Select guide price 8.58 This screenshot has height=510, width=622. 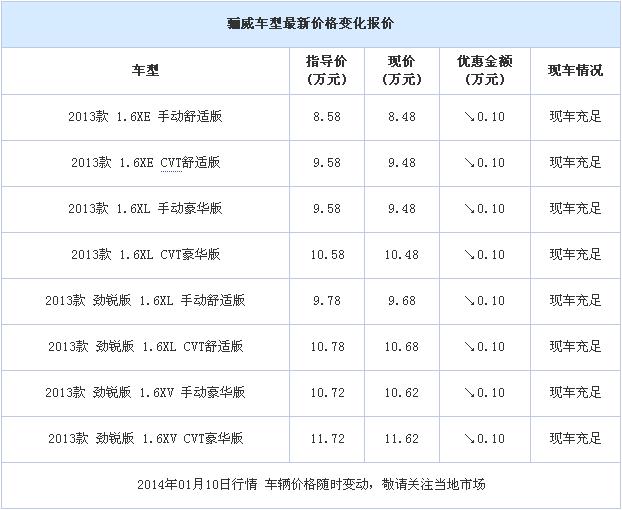pos(326,117)
